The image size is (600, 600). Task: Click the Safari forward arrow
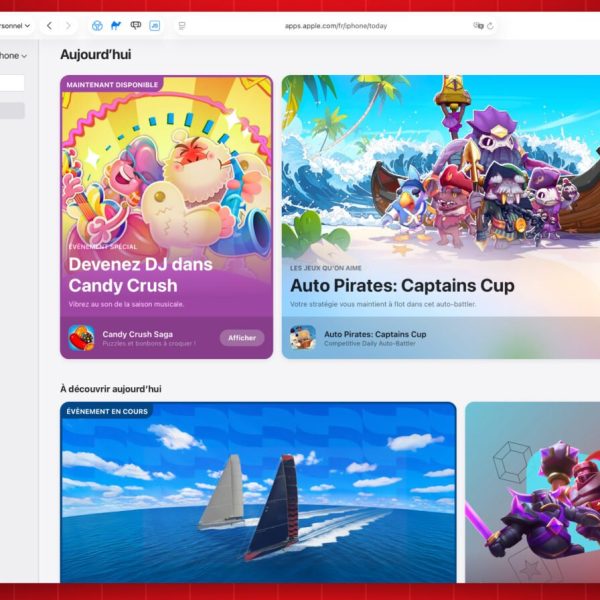click(68, 26)
